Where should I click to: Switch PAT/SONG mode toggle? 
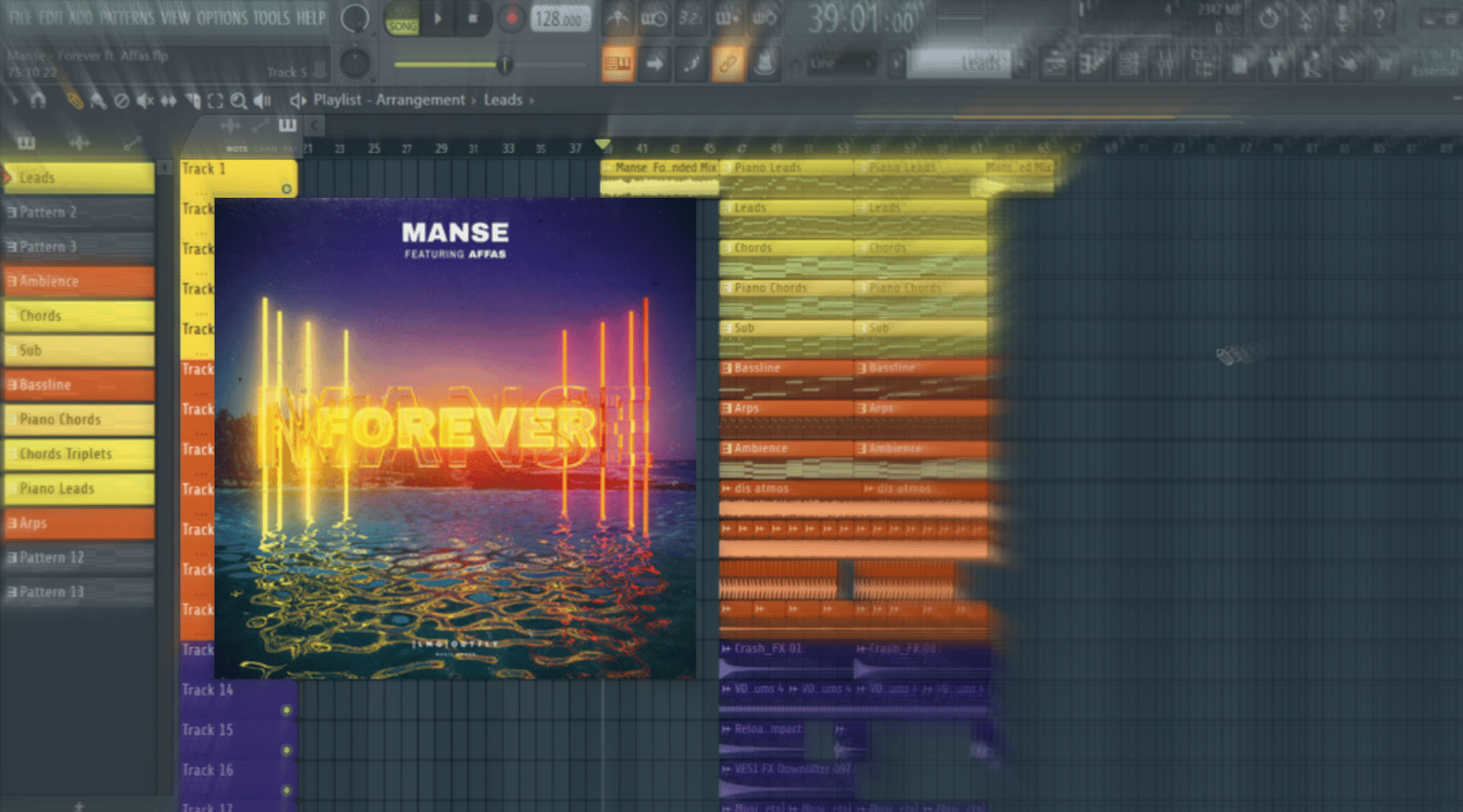coord(402,19)
